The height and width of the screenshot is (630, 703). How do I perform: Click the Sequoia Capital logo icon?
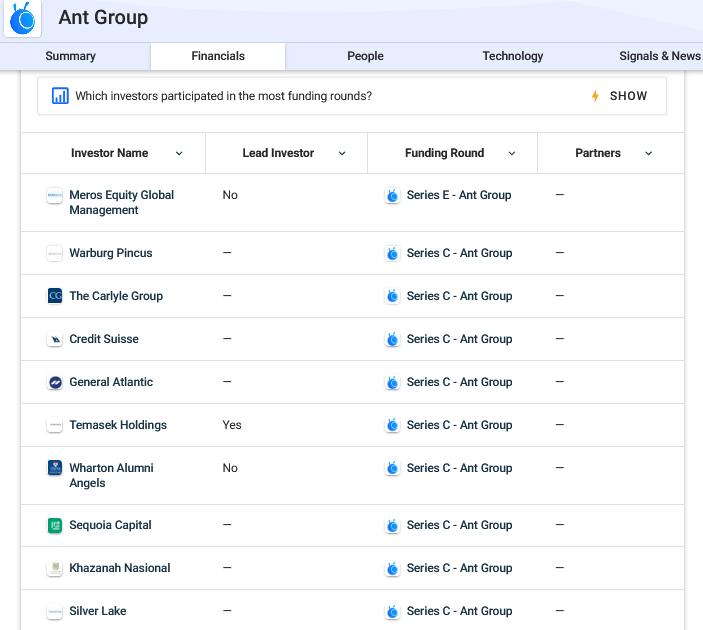point(55,526)
